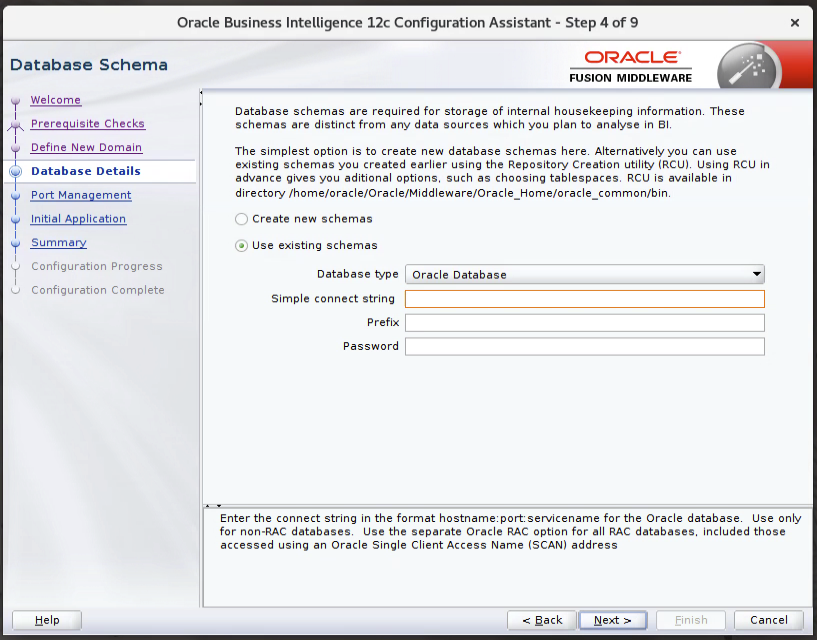The height and width of the screenshot is (640, 817).
Task: Go to Initial Application step
Action: (x=78, y=219)
